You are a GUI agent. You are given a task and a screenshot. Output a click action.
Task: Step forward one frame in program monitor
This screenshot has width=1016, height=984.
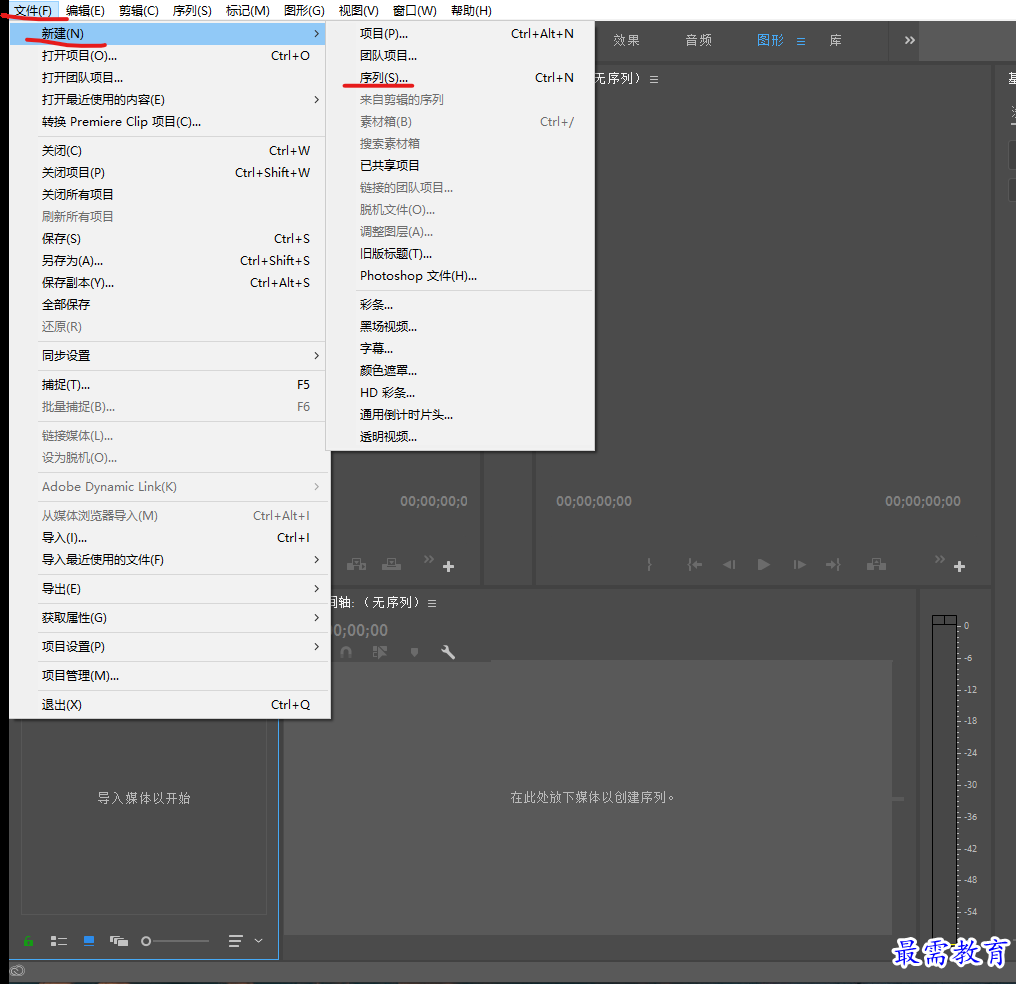click(x=800, y=565)
